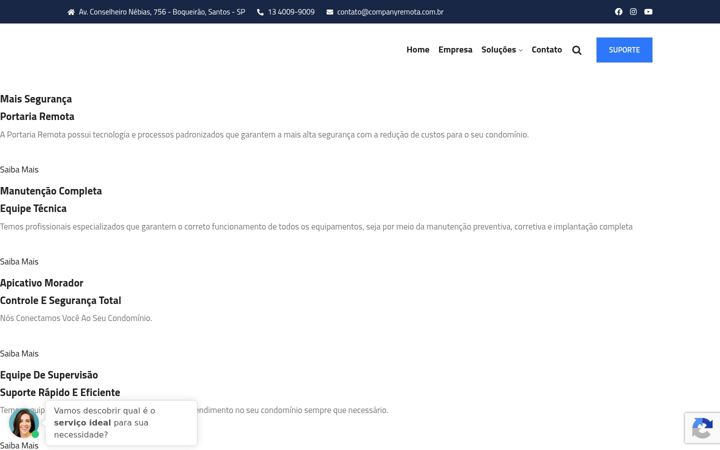Go to the Home menu item
Viewport: 720px width, 450px height.
(x=417, y=50)
